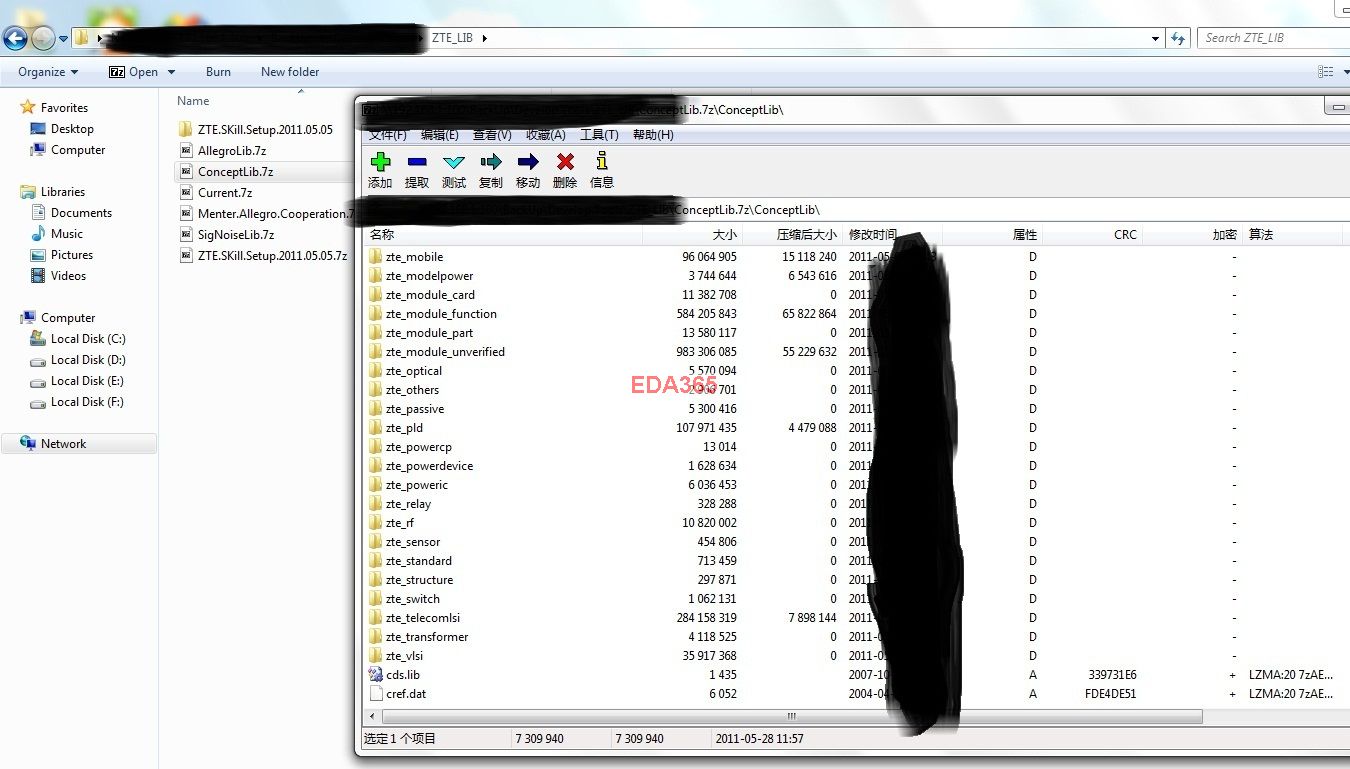Screen dimensions: 1350x769
Task: Click the Burn button in Explorer
Action: coord(218,72)
